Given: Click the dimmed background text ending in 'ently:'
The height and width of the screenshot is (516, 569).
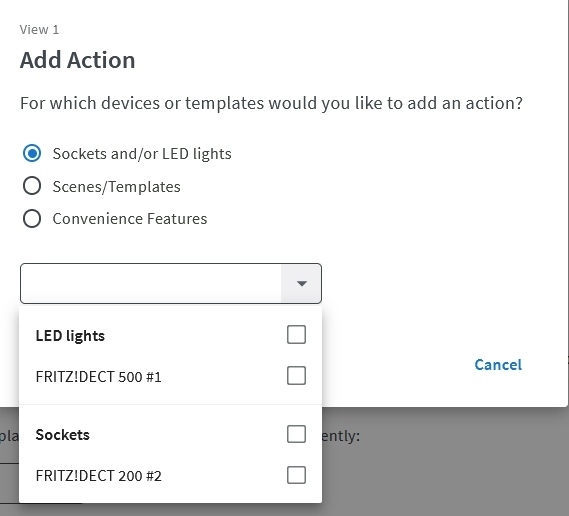Looking at the screenshot, I should (x=341, y=436).
